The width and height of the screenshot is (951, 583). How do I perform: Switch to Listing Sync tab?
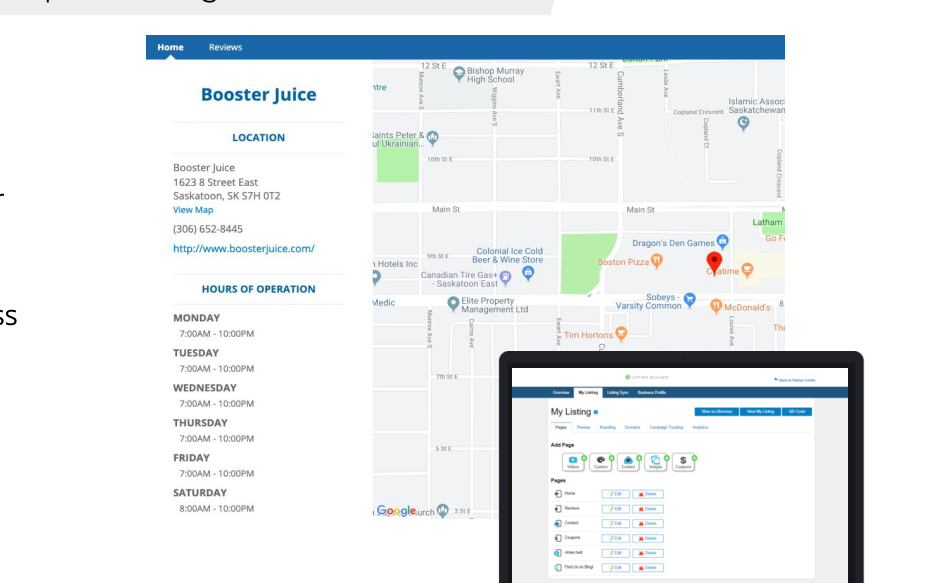point(617,393)
